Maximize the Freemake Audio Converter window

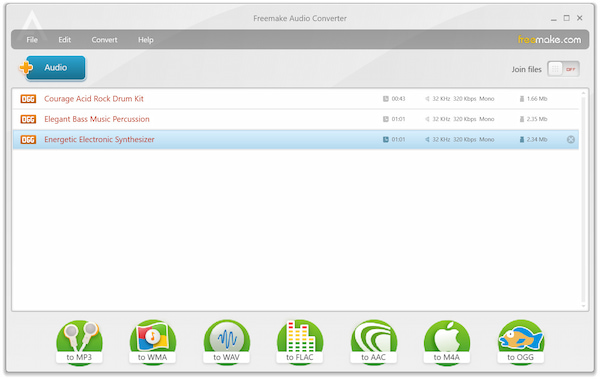567,18
